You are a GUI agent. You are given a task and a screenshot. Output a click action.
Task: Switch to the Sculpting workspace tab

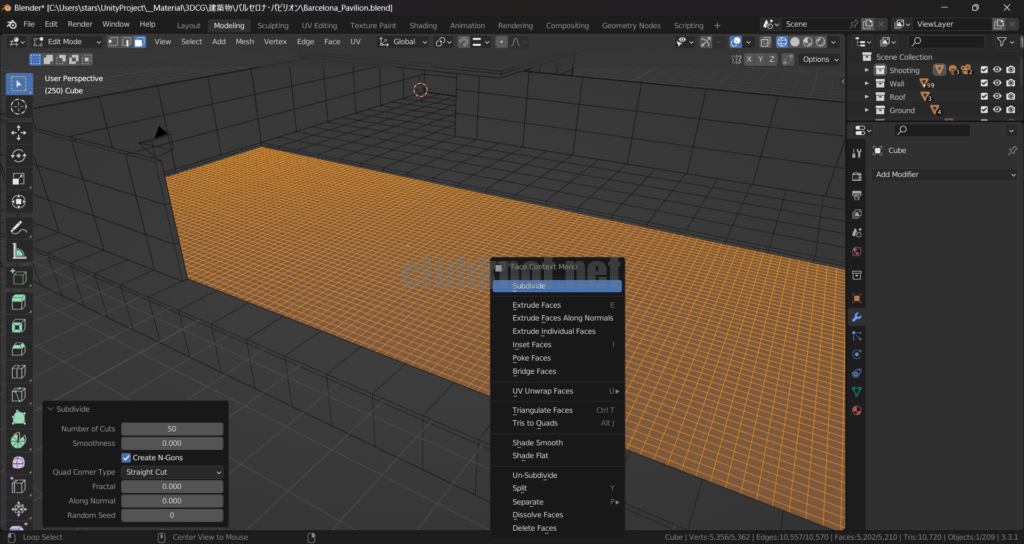pyautogui.click(x=273, y=25)
